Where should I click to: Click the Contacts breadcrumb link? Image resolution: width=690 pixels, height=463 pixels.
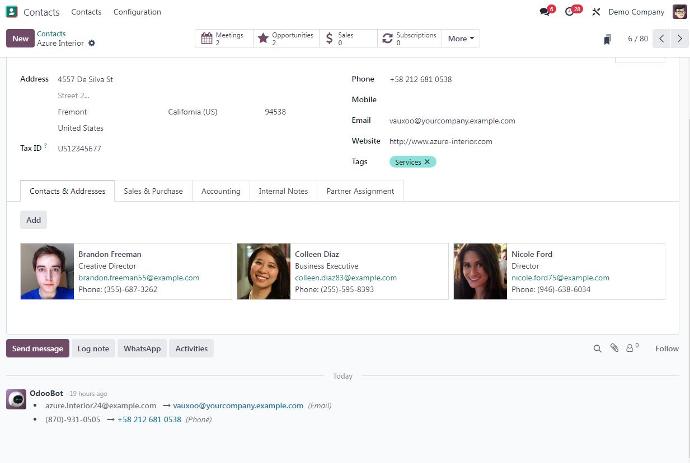tap(51, 33)
